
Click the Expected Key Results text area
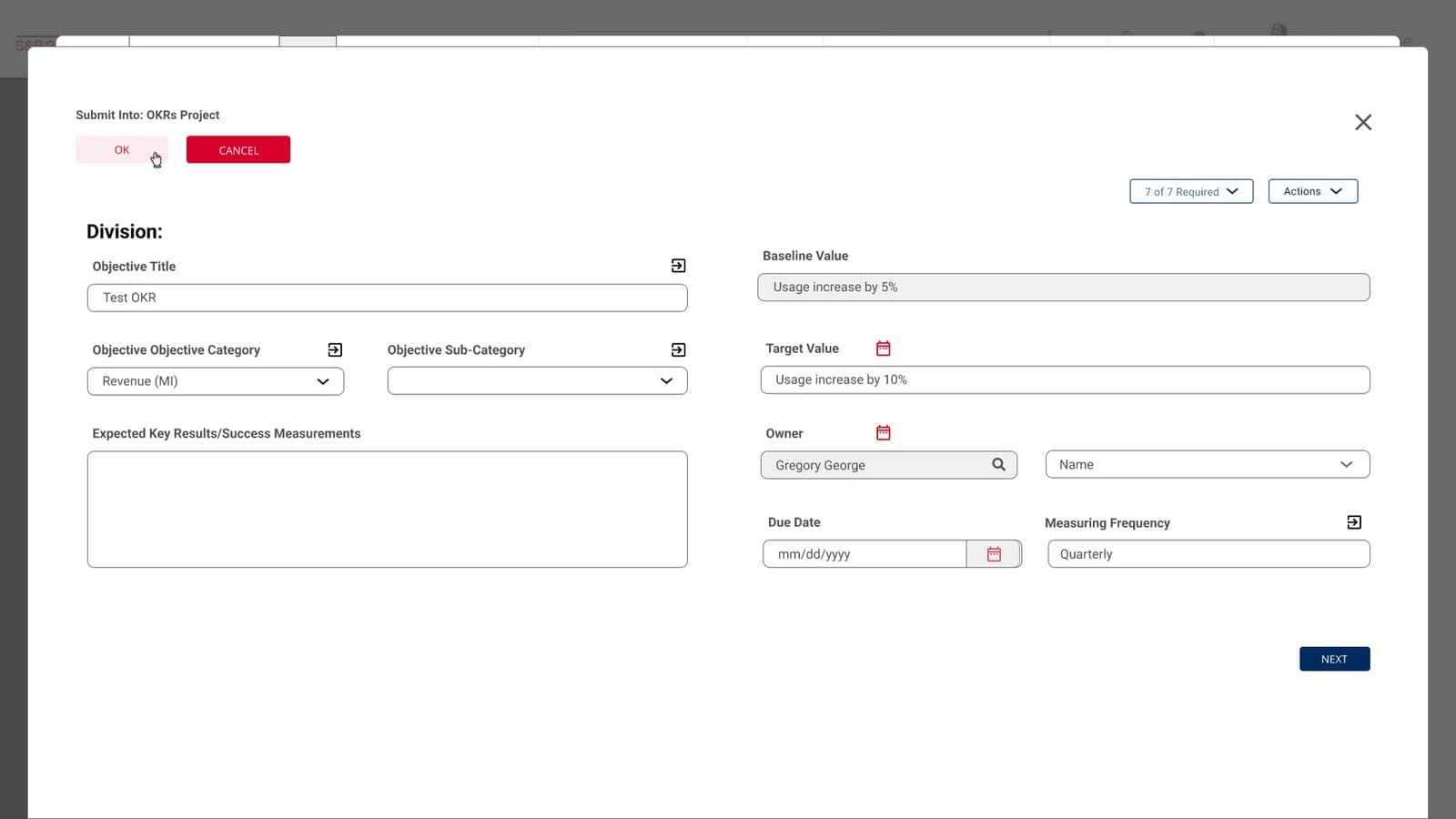point(387,510)
